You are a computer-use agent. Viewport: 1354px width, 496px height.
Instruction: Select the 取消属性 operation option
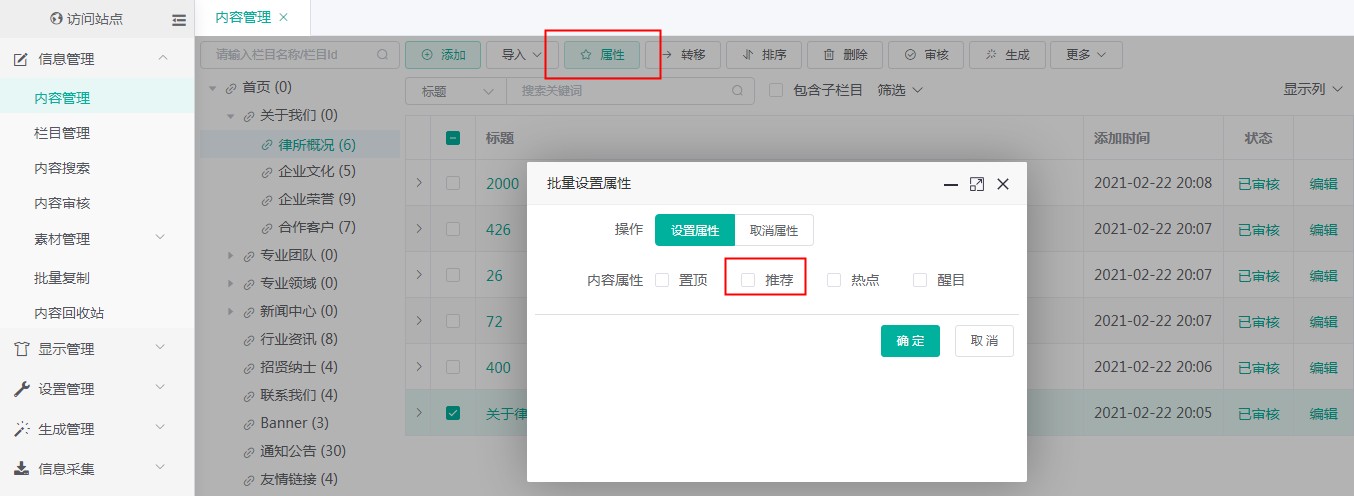(x=773, y=230)
